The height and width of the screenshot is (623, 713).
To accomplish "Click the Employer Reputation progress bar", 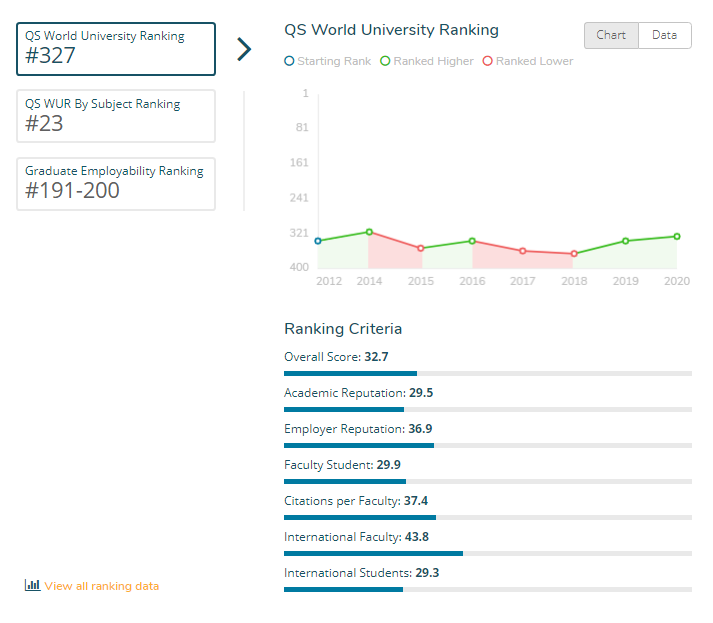I will click(488, 445).
